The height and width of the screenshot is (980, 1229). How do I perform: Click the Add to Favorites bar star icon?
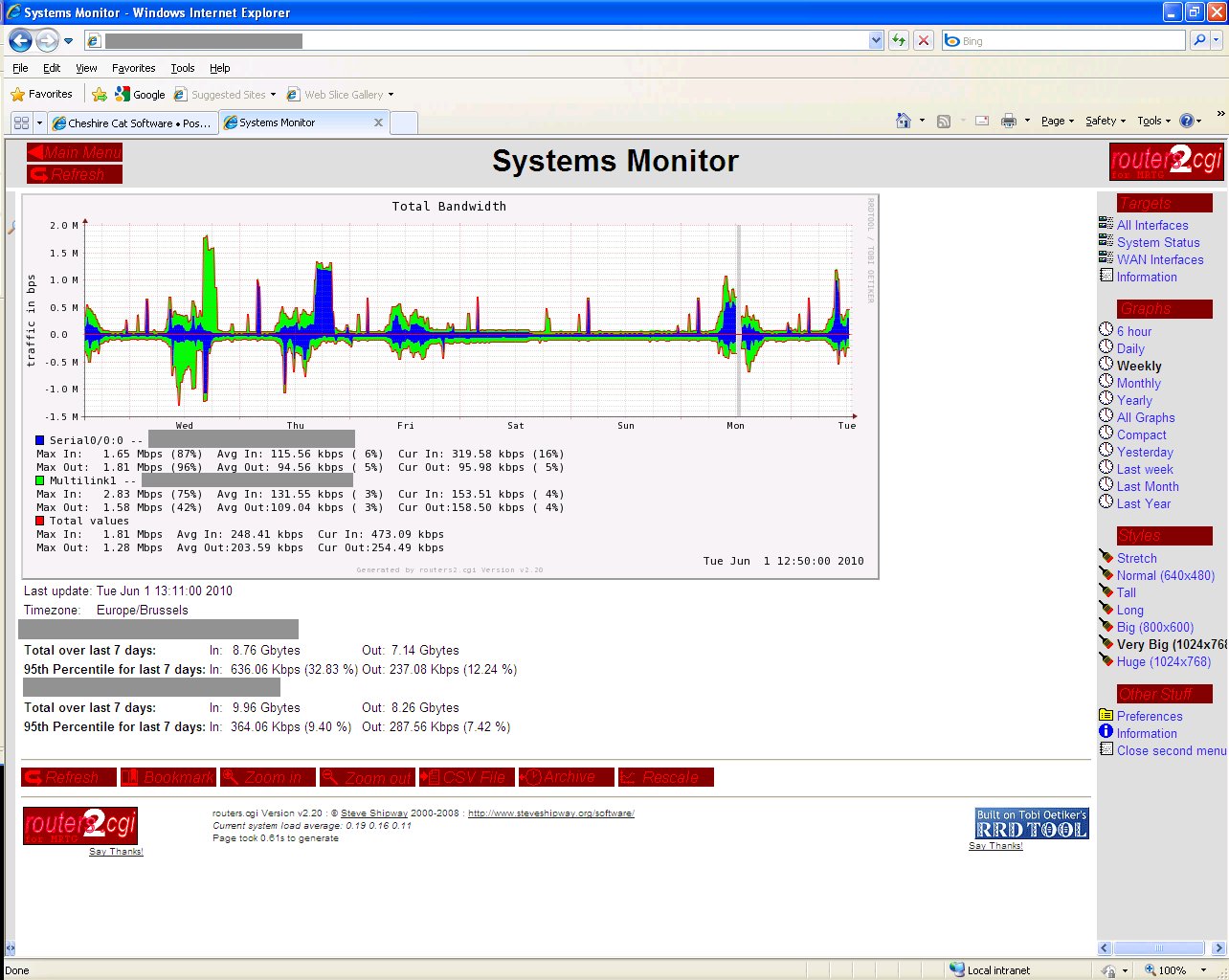100,95
